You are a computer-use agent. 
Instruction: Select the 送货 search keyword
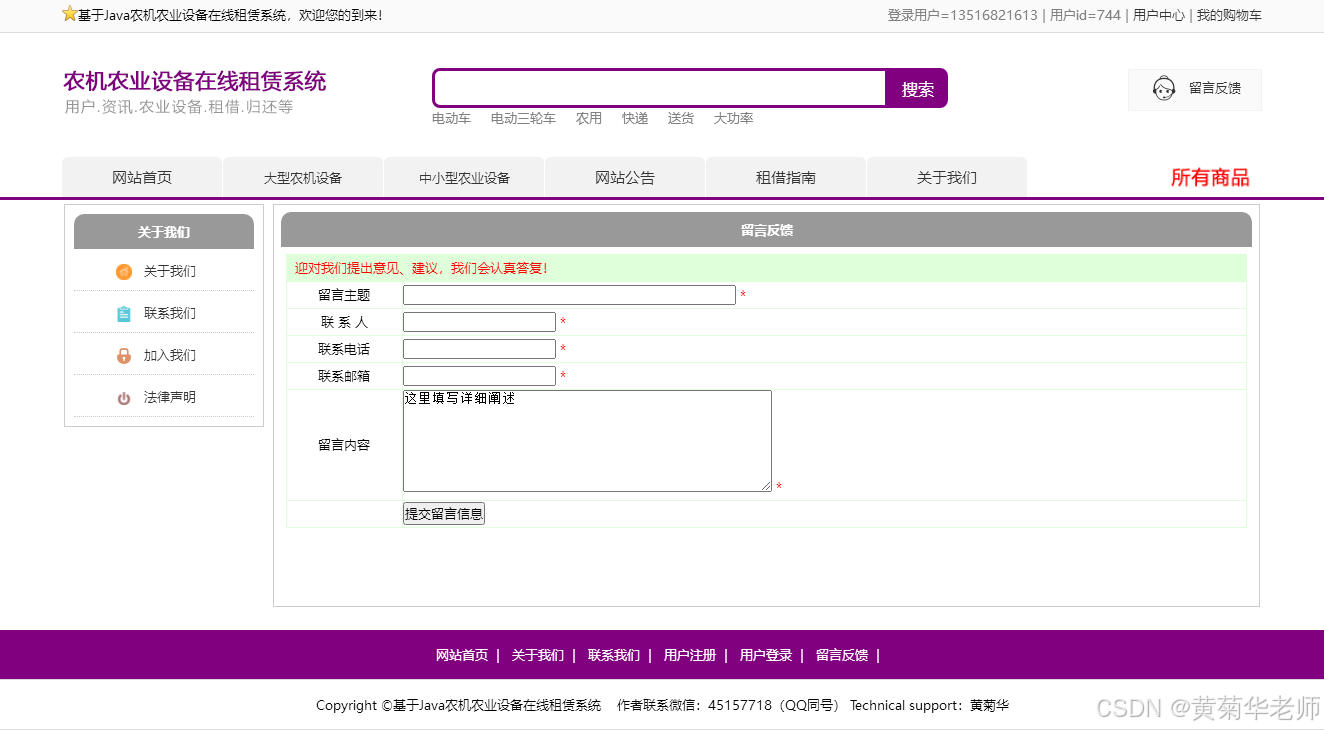[681, 118]
